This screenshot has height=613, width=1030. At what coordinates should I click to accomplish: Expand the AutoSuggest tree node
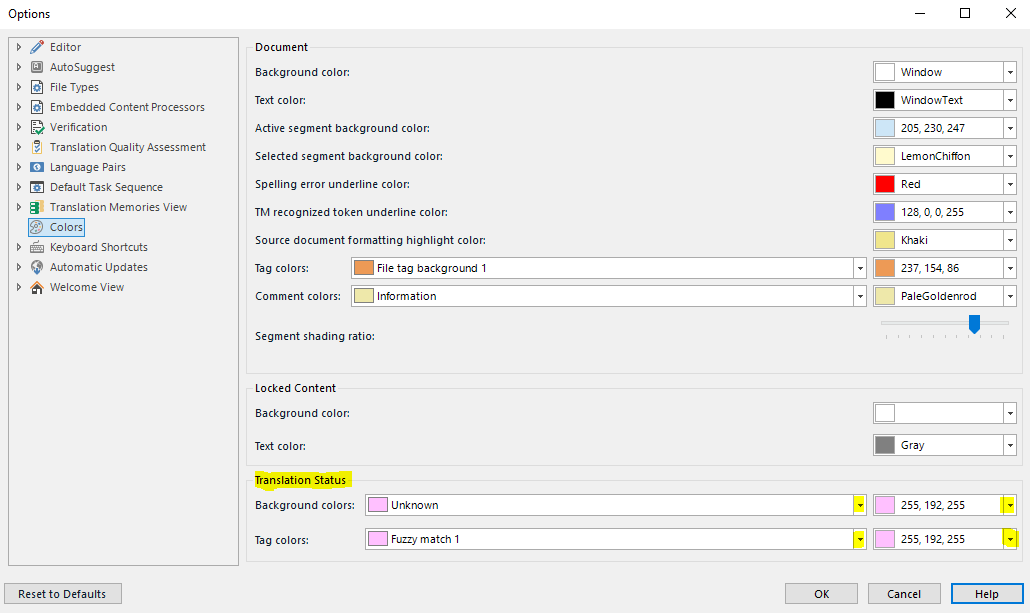(18, 67)
